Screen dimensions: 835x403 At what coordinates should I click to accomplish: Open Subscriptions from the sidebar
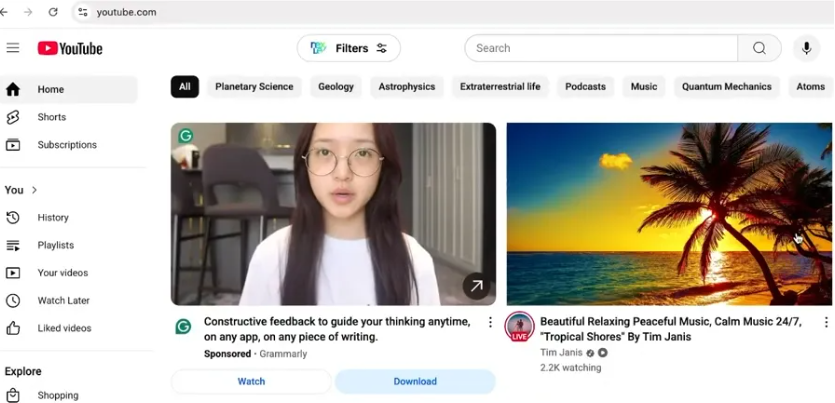69,145
